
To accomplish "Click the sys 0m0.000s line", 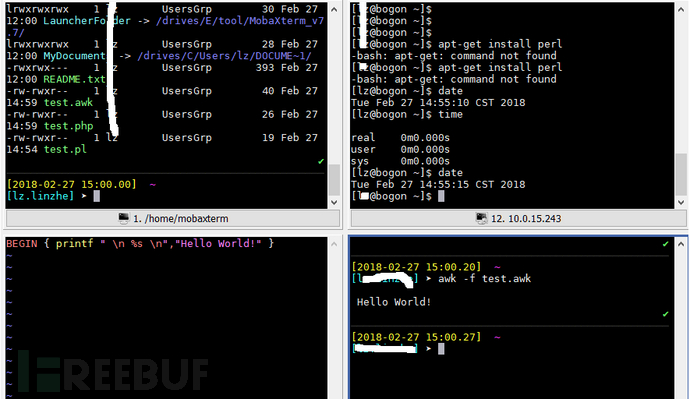I will (x=400, y=161).
